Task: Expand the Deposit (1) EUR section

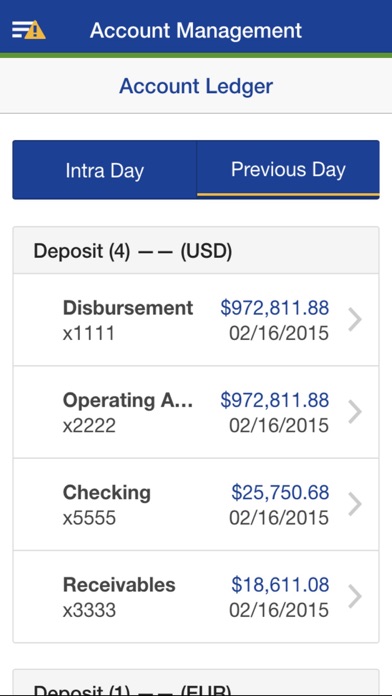Action: pos(196,682)
